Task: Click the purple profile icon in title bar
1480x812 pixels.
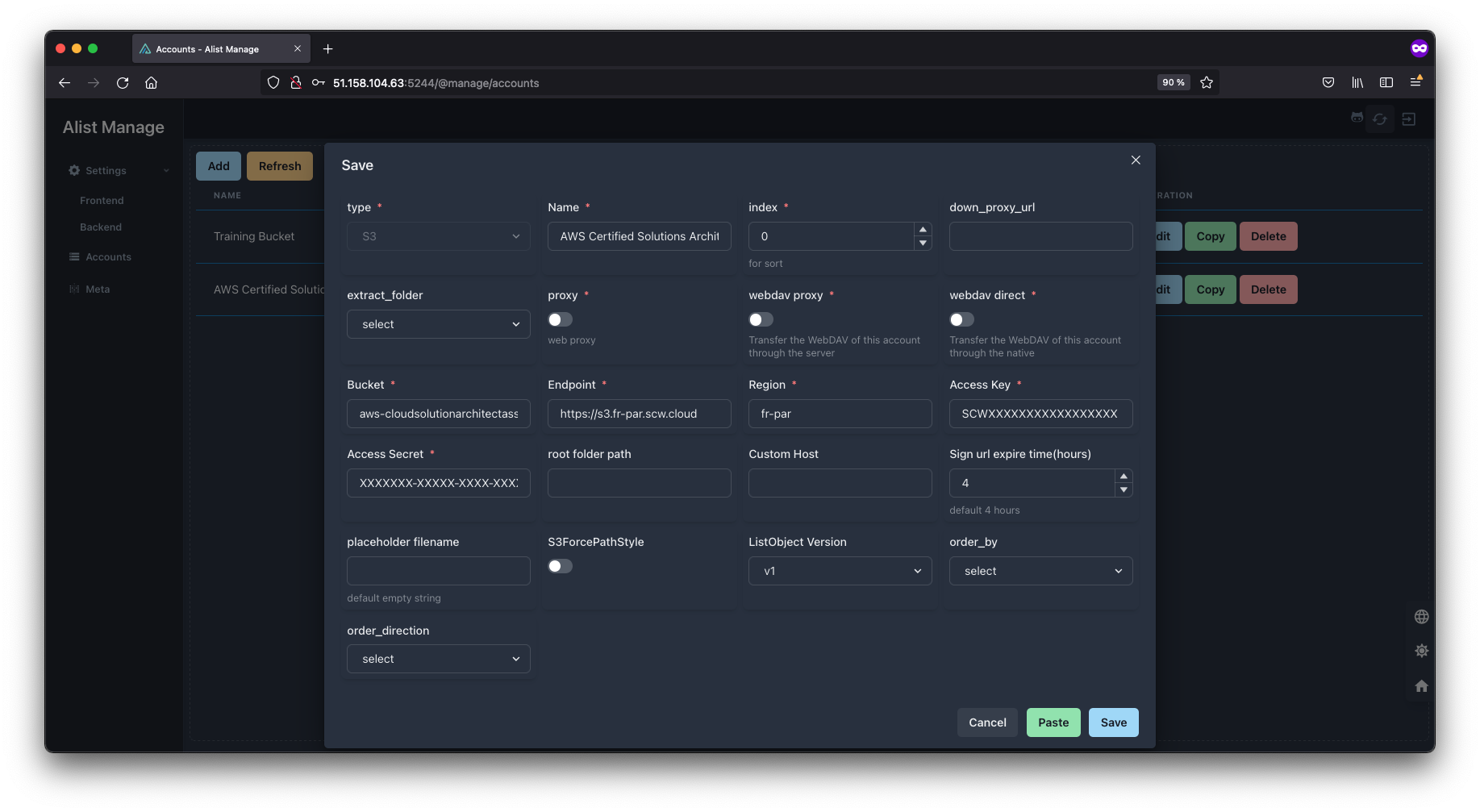Action: click(1420, 48)
